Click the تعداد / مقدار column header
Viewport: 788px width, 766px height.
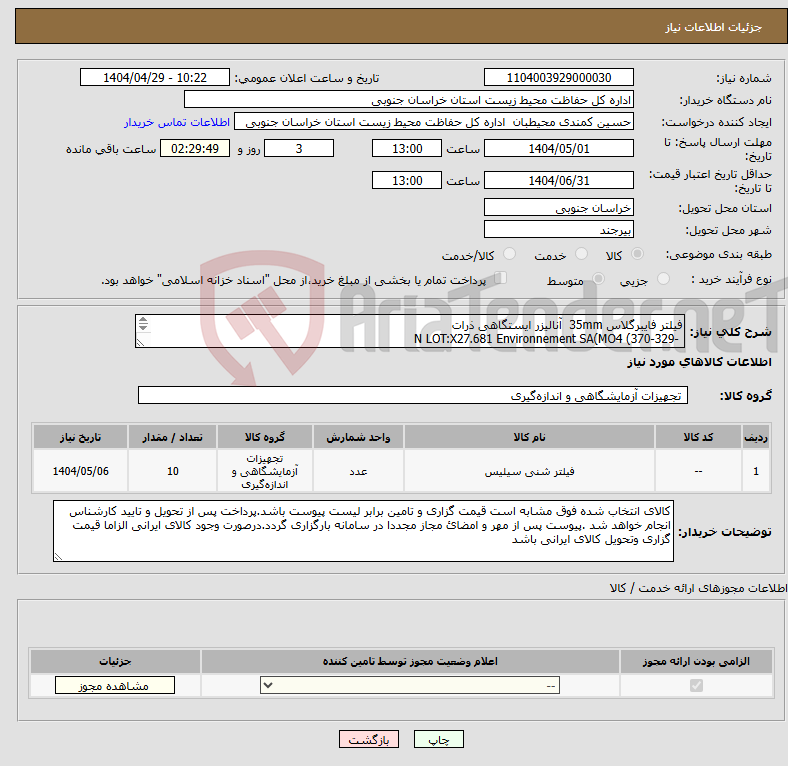click(x=172, y=437)
